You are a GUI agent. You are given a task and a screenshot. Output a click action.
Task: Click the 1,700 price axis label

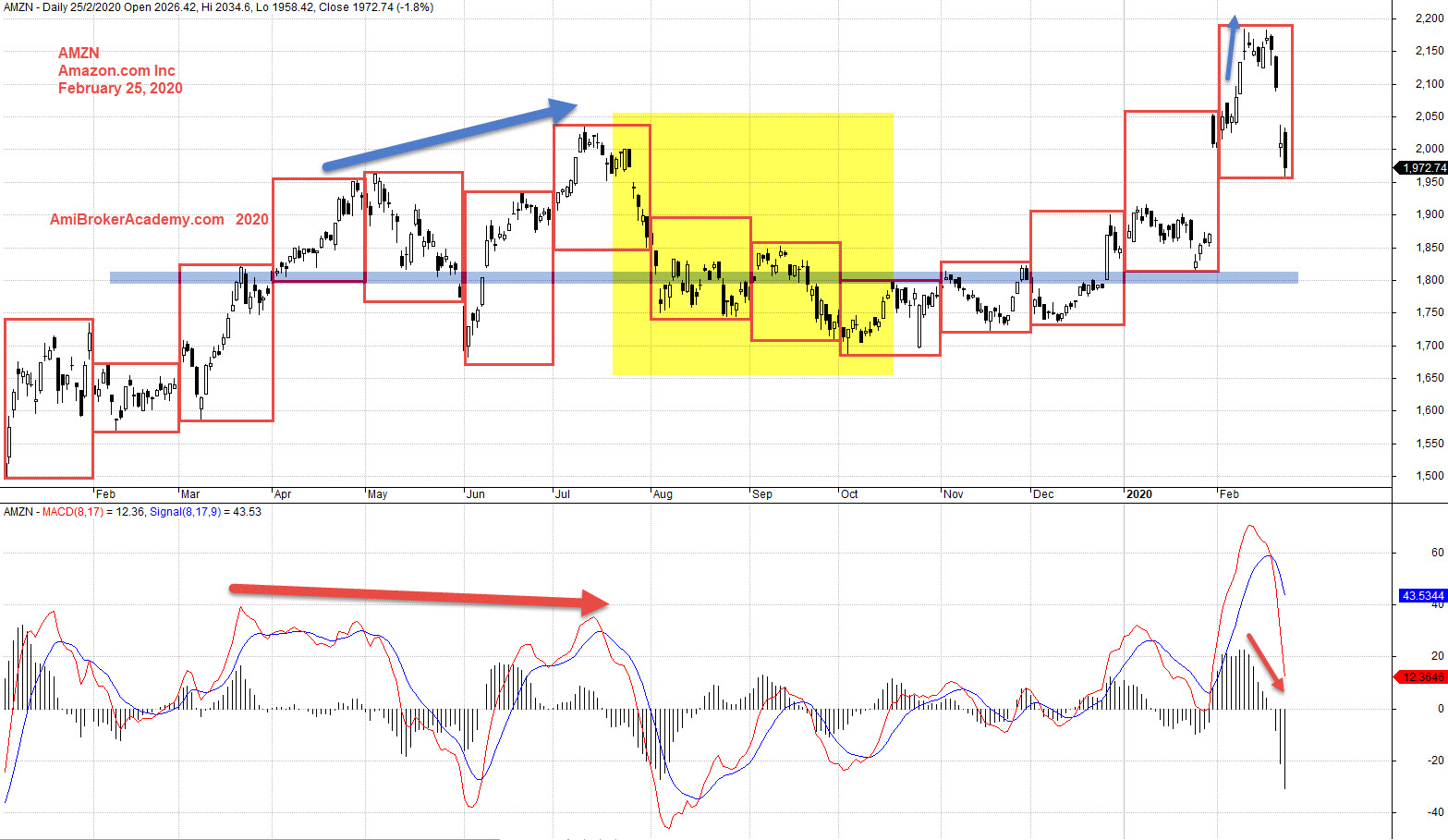click(x=1430, y=346)
